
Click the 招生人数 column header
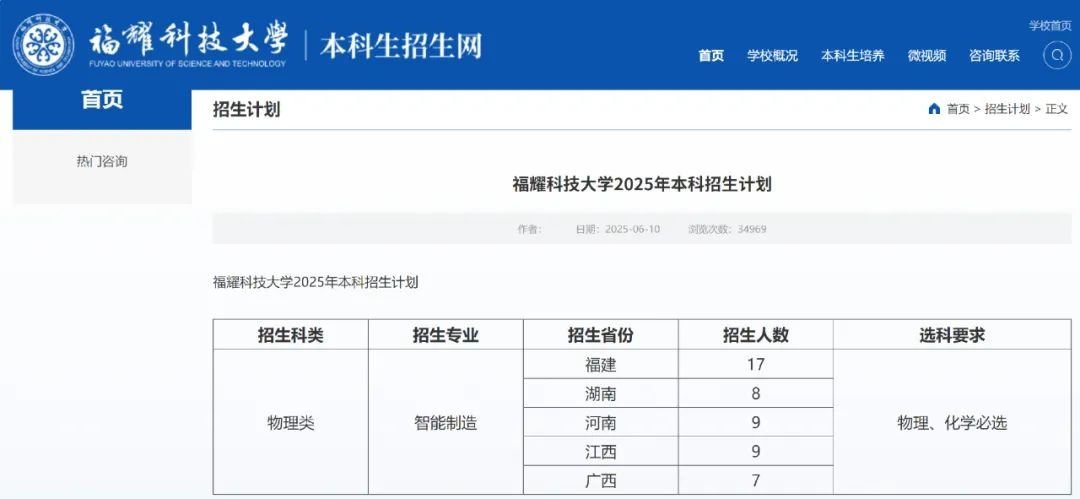point(756,336)
